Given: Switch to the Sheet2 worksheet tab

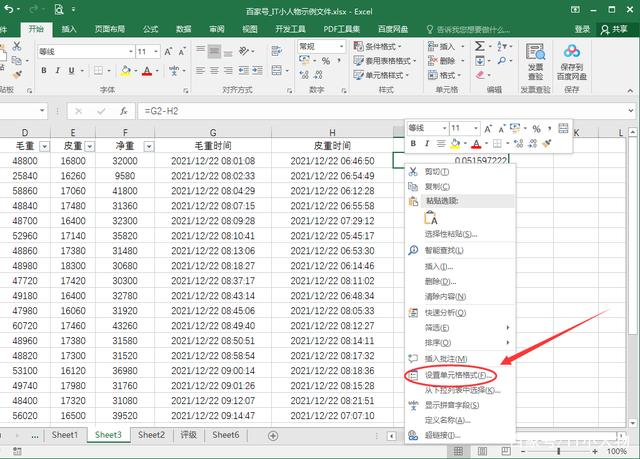Looking at the screenshot, I should [x=151, y=435].
